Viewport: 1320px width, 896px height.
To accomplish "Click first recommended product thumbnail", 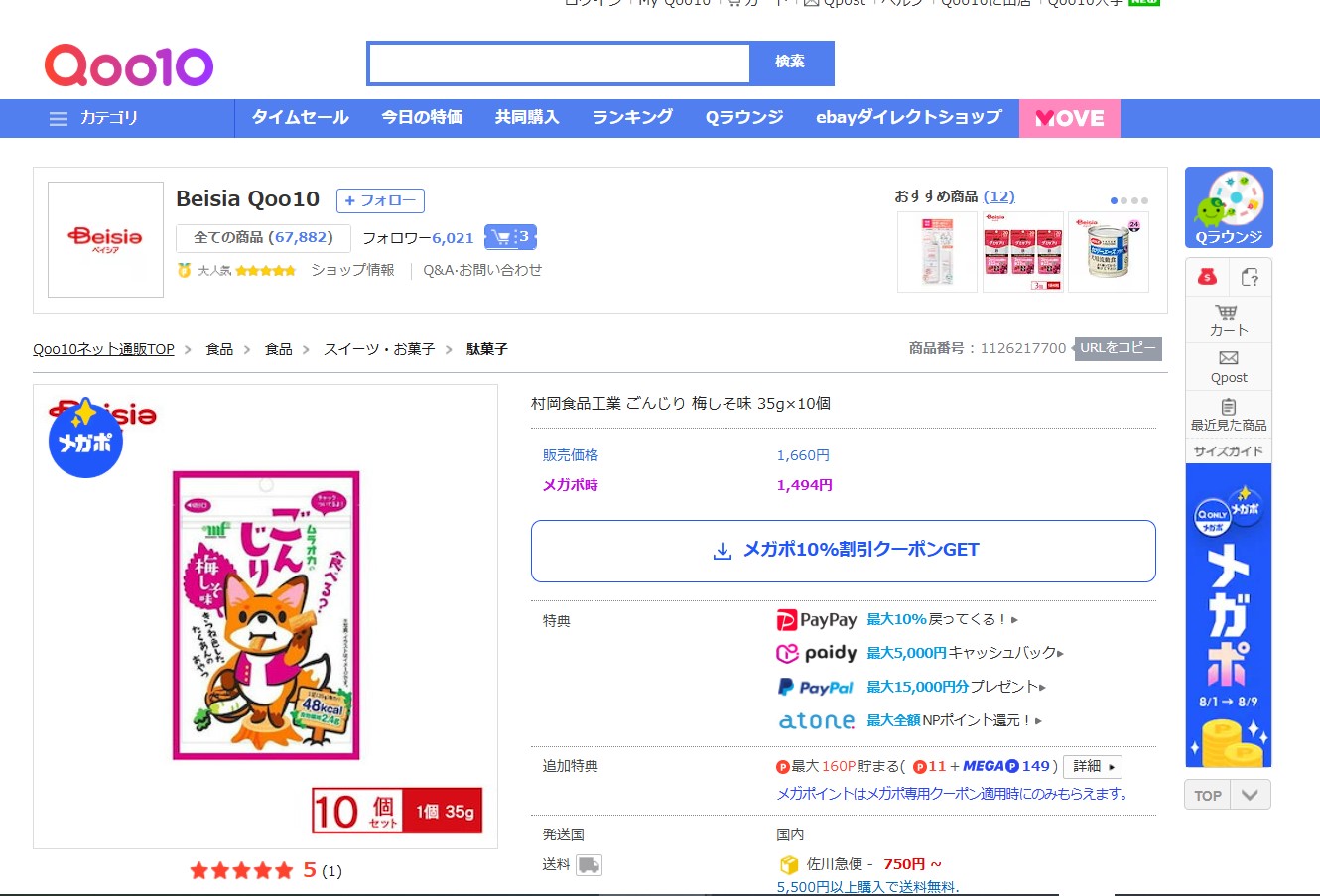I will [937, 252].
